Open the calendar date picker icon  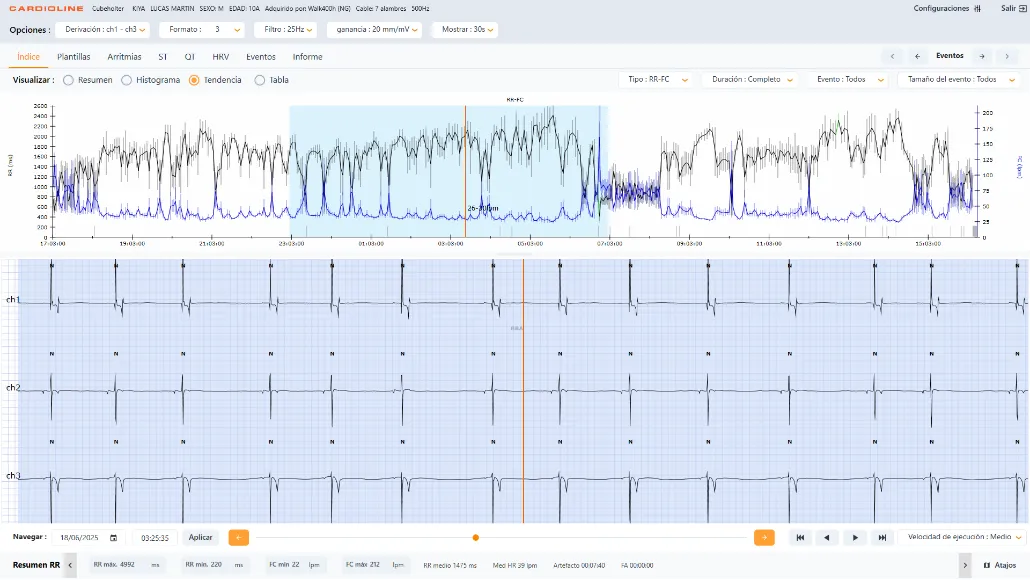(x=113, y=538)
